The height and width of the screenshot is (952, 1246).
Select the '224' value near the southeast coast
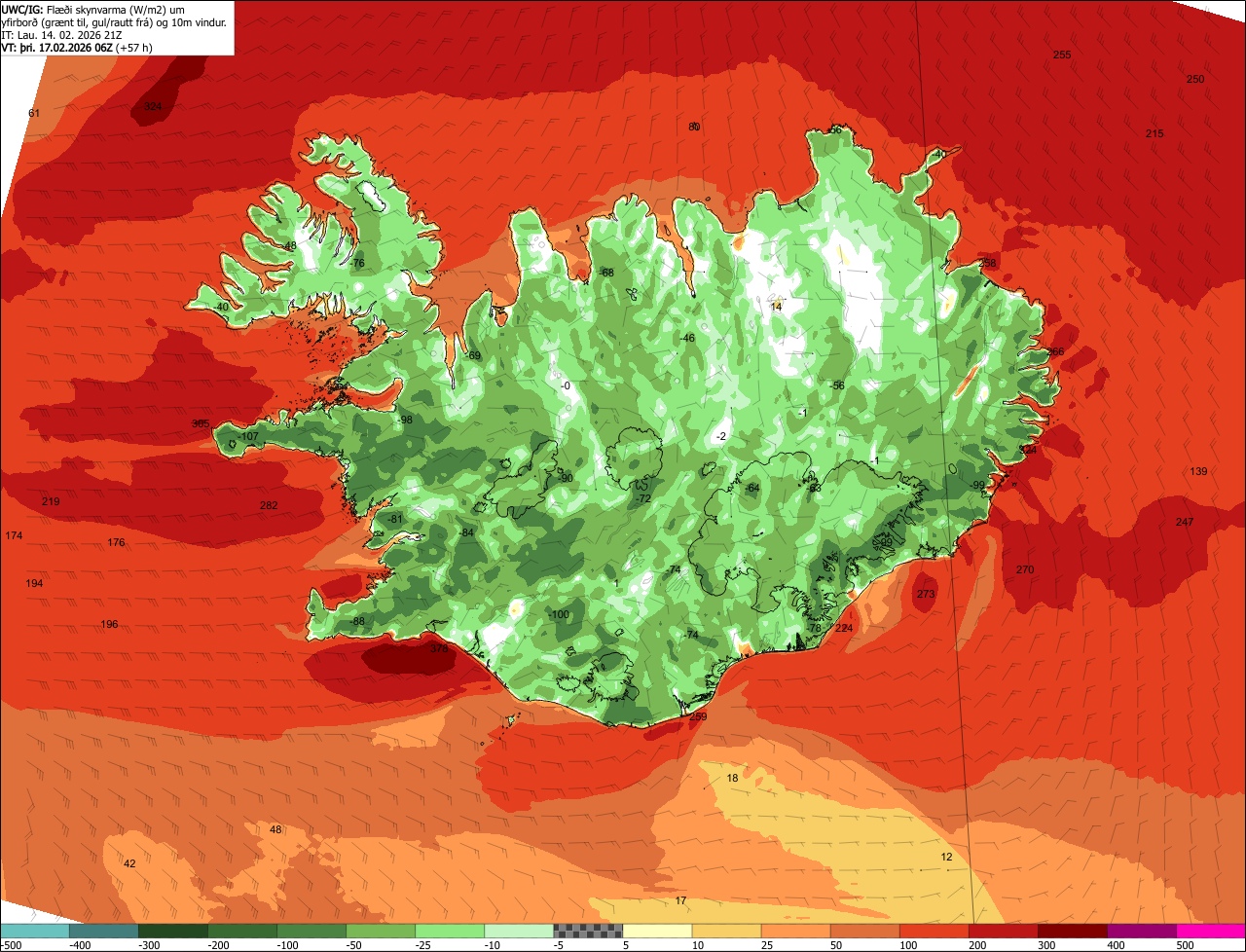[x=844, y=628]
